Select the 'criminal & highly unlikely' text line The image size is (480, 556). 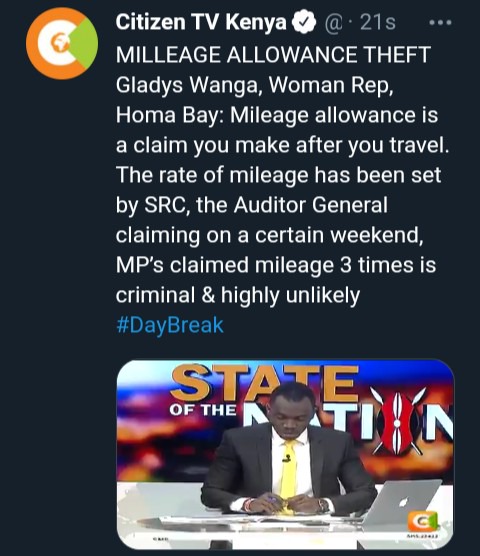coord(238,295)
